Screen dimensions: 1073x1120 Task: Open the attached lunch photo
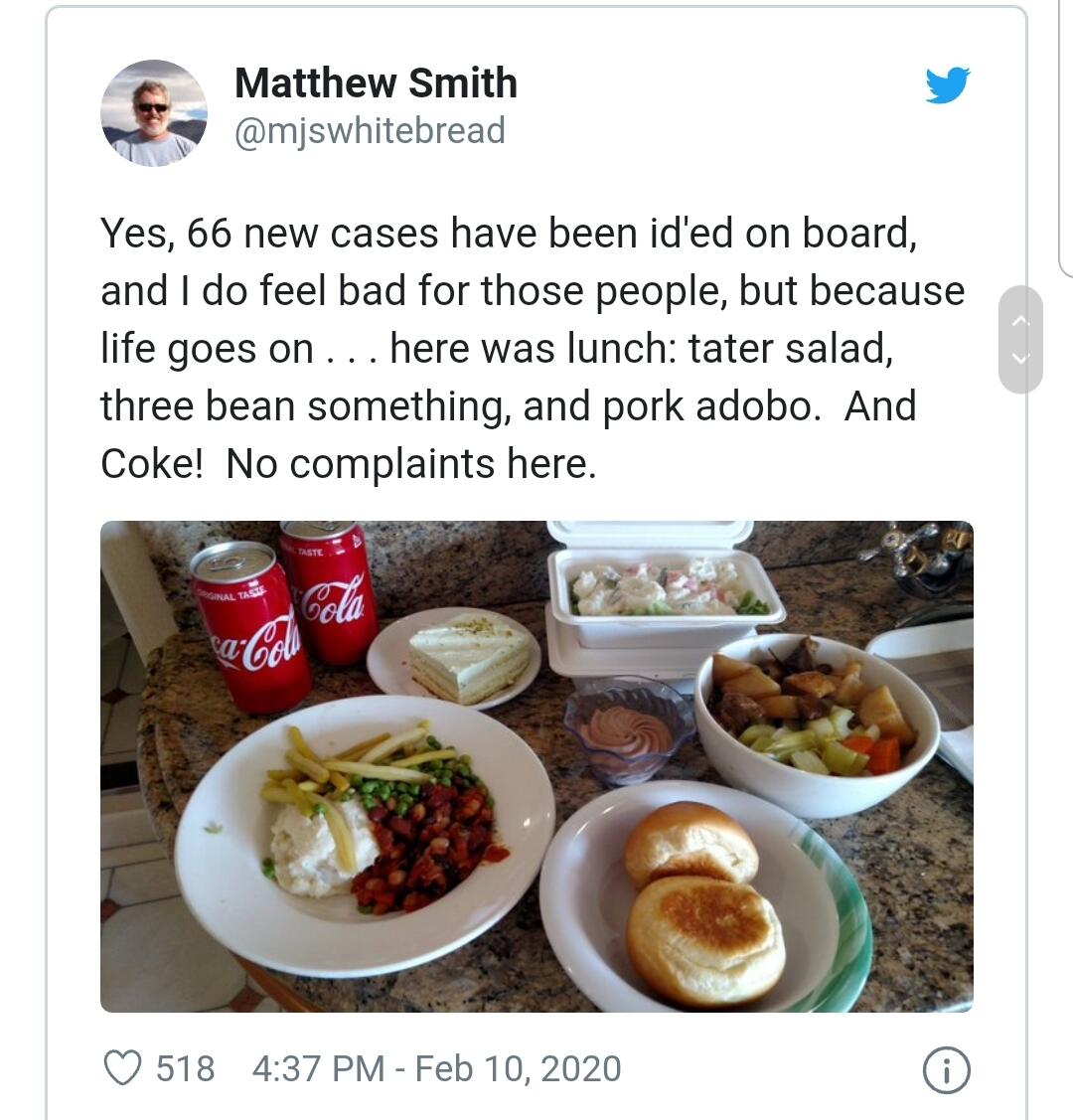coord(536,766)
